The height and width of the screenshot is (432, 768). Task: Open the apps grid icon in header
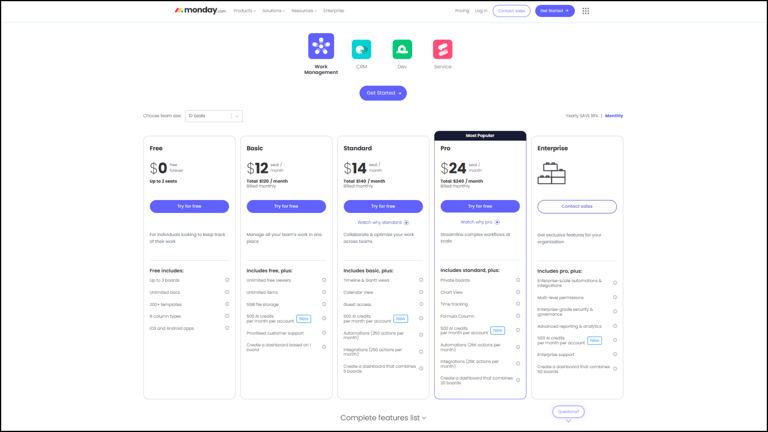585,11
